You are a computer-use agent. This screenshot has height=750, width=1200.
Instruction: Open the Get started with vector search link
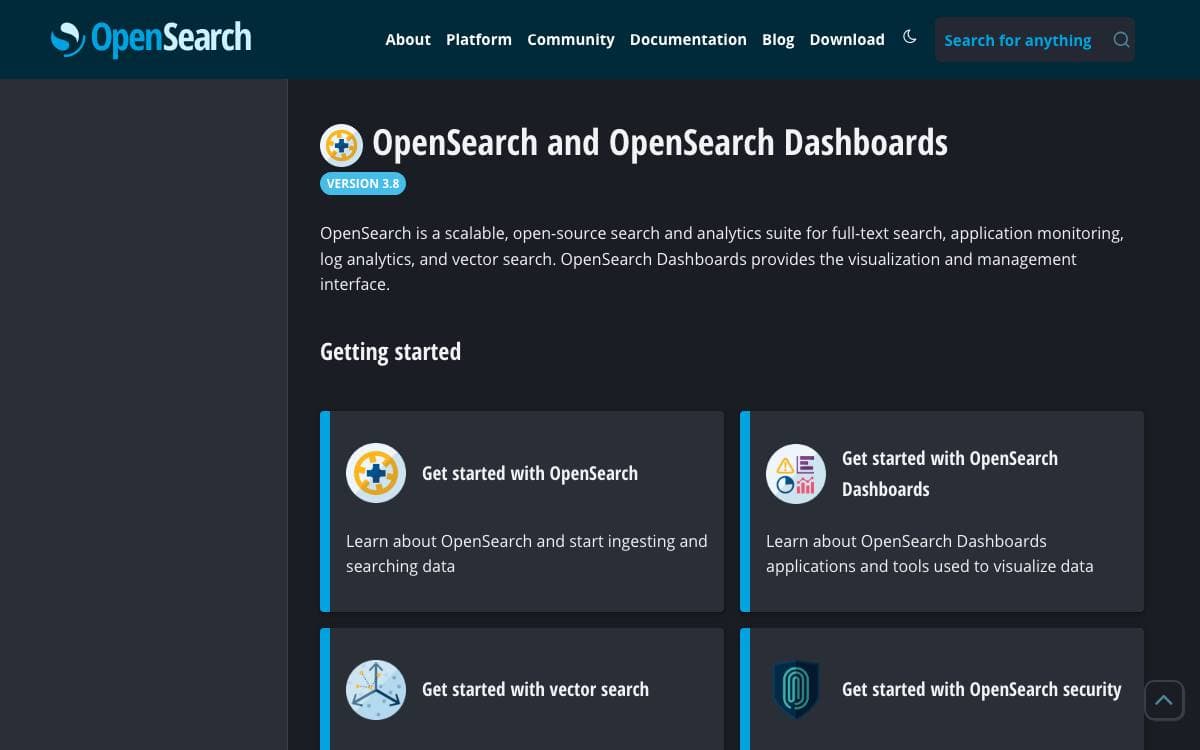click(x=535, y=689)
